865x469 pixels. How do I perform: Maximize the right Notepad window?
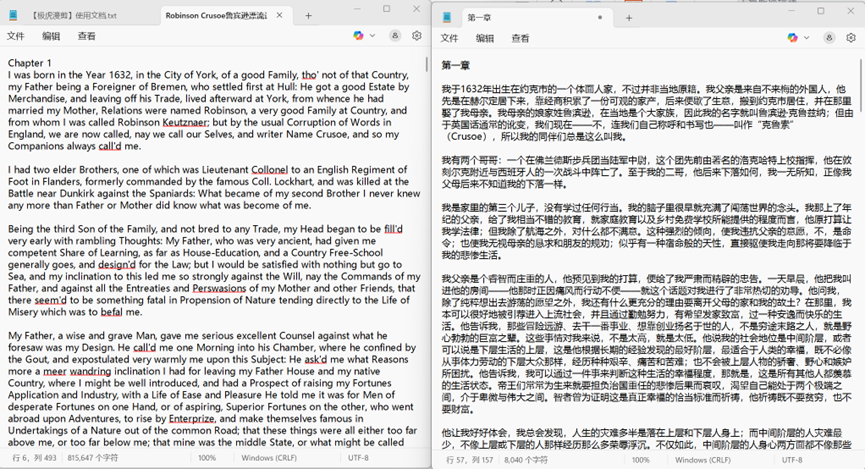(x=821, y=11)
